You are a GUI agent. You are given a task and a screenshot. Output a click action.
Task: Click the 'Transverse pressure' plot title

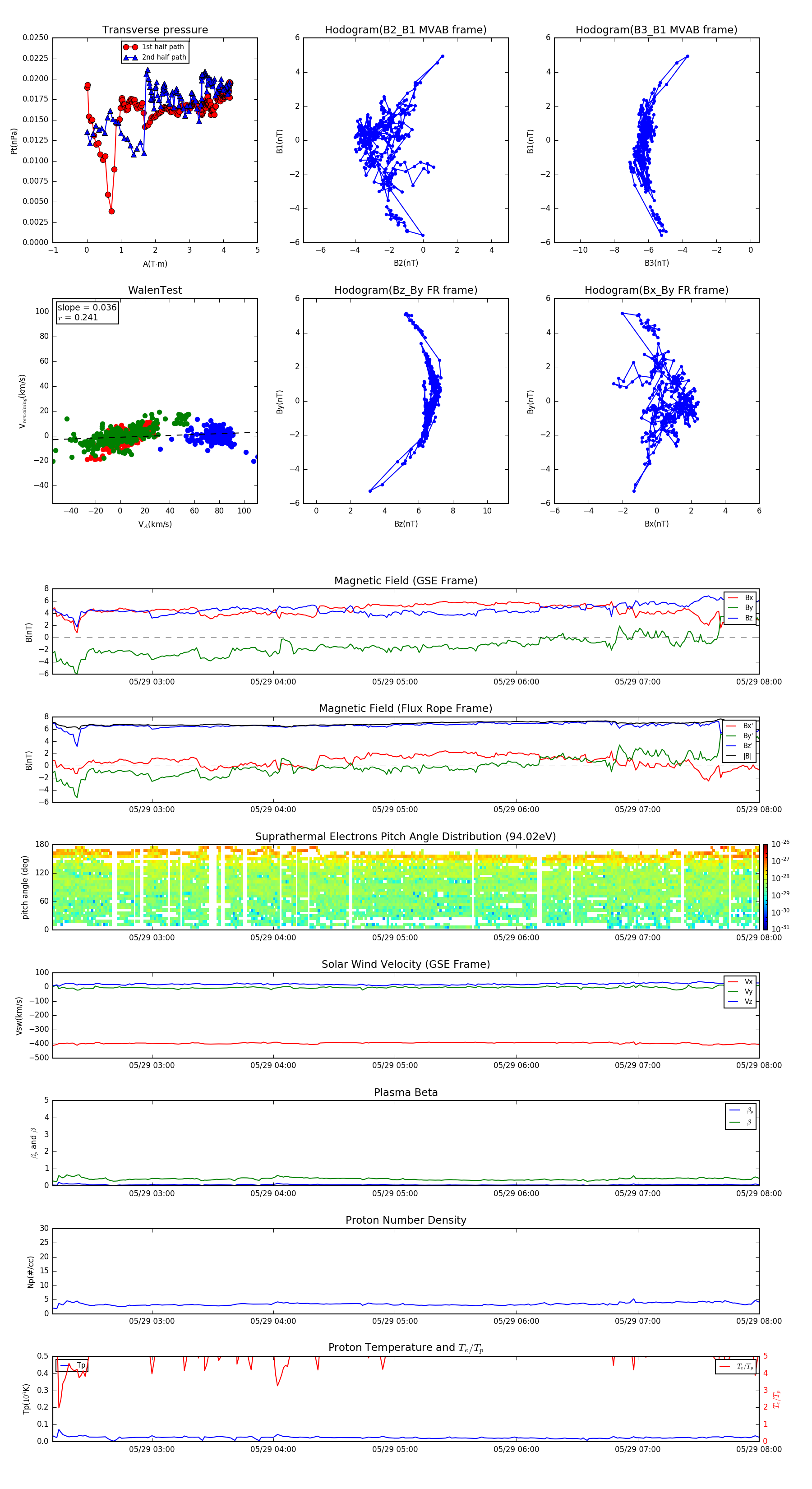[x=155, y=30]
